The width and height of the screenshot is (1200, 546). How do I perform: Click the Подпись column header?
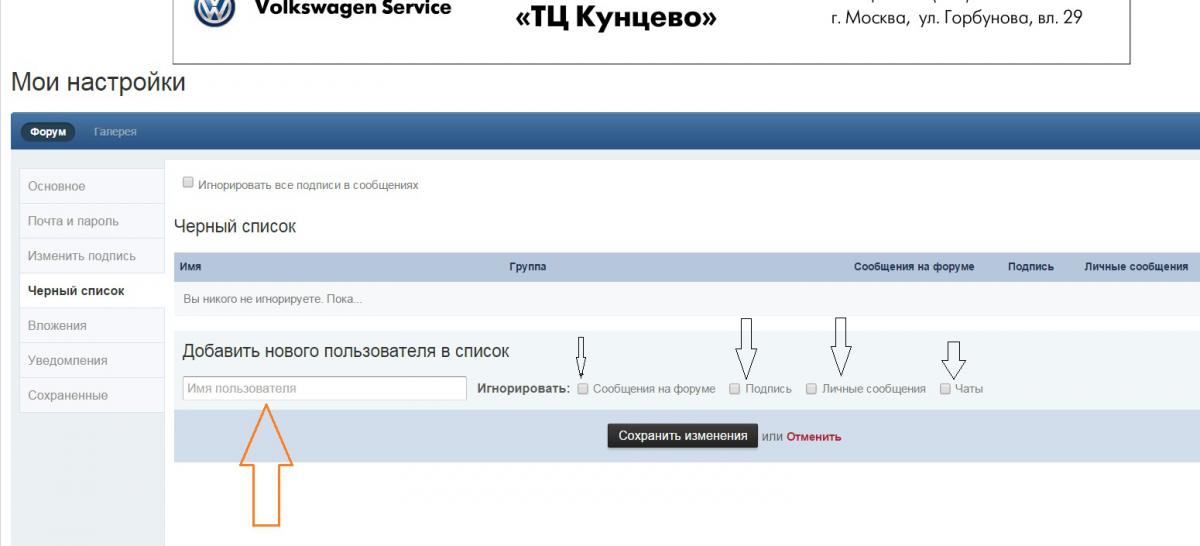[1031, 267]
